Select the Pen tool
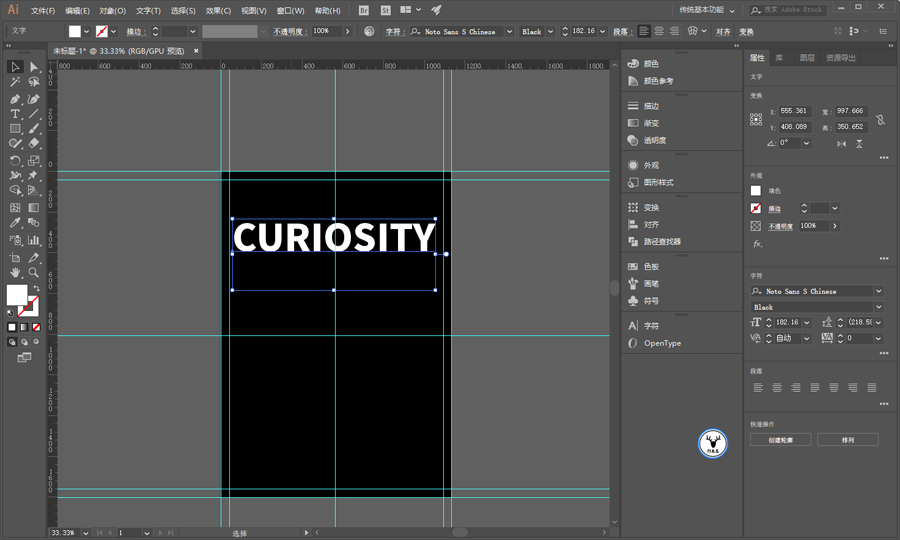Image resolution: width=900 pixels, height=540 pixels. click(15, 99)
